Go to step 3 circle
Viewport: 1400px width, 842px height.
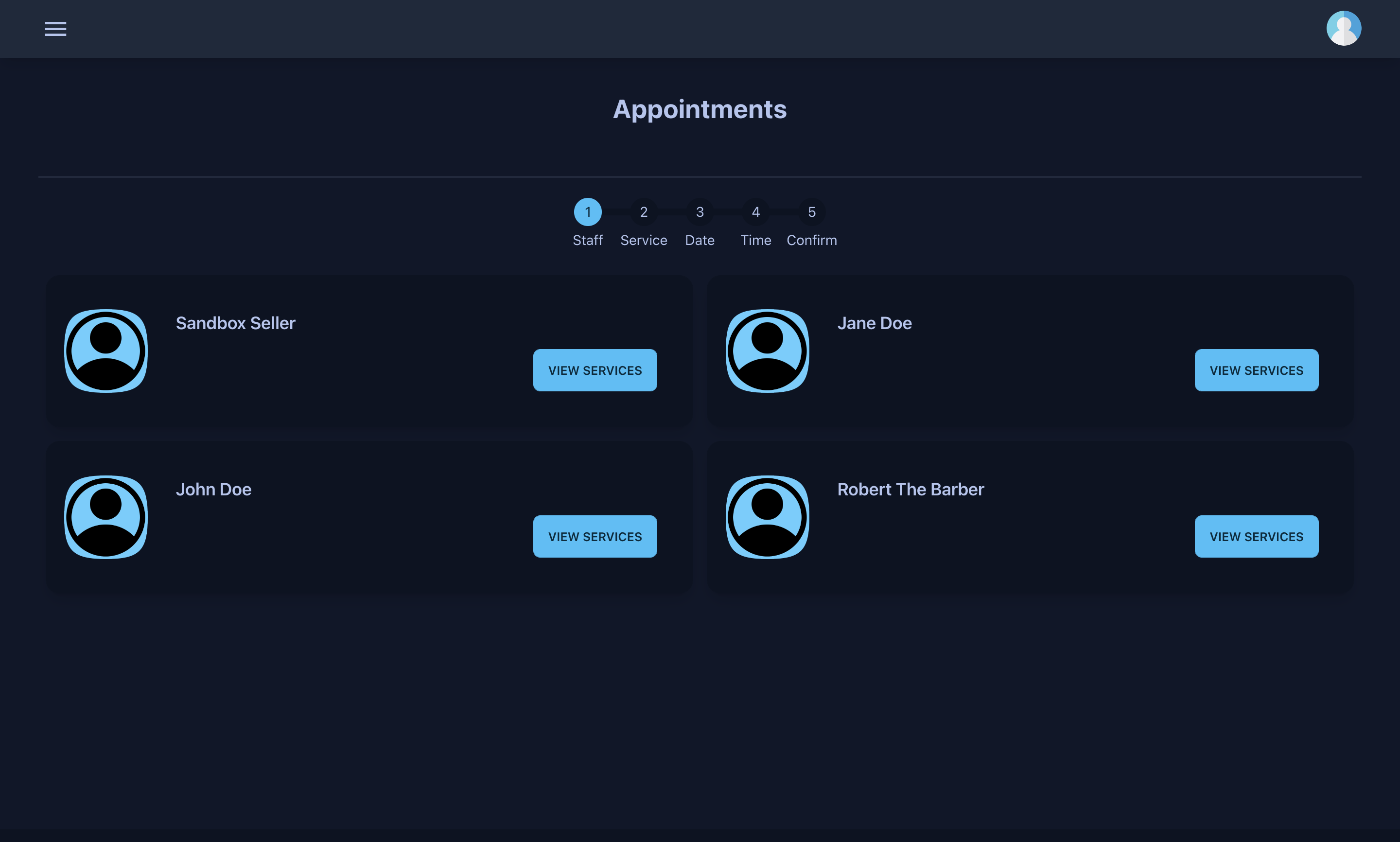[700, 211]
